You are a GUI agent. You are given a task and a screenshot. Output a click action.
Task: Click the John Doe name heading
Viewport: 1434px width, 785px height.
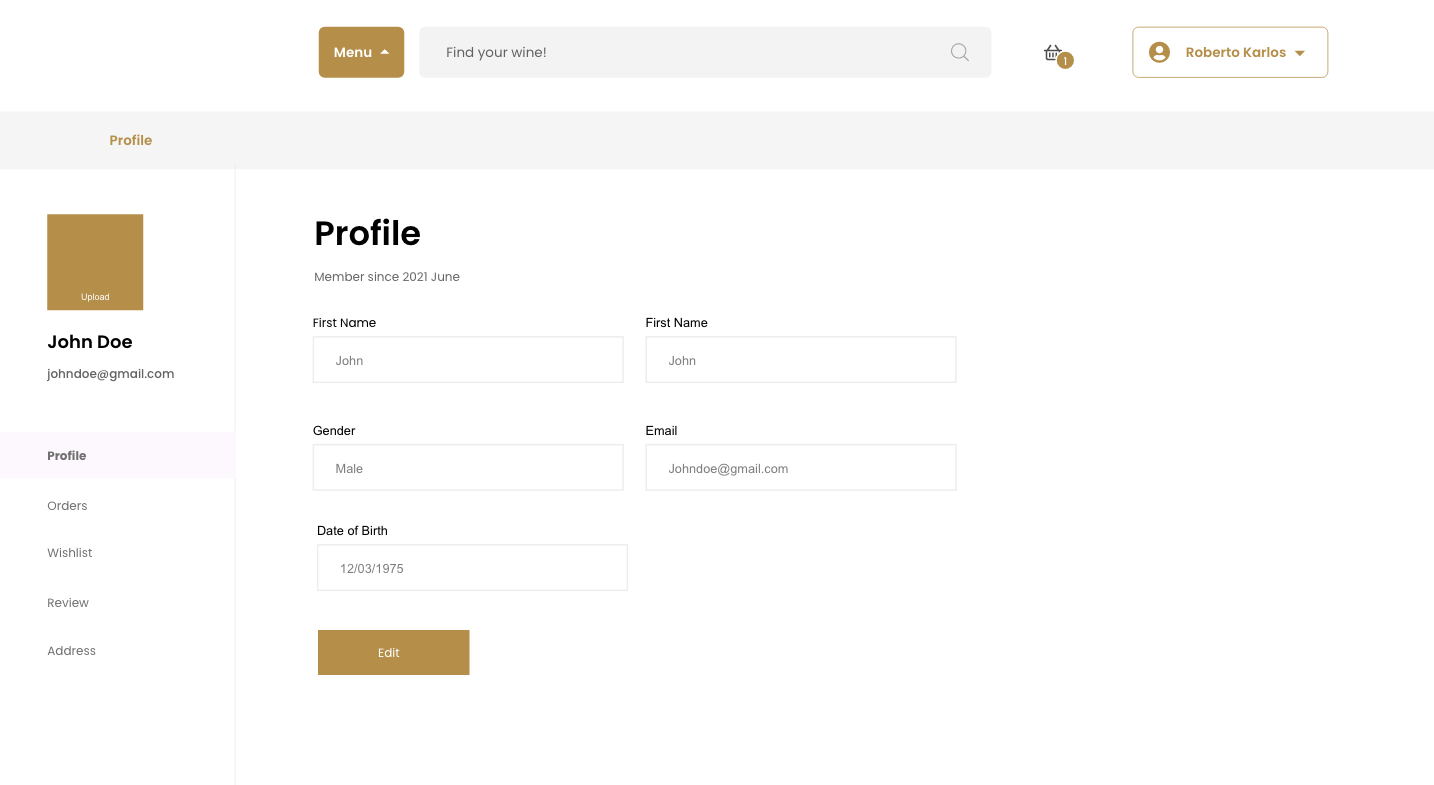tap(90, 341)
